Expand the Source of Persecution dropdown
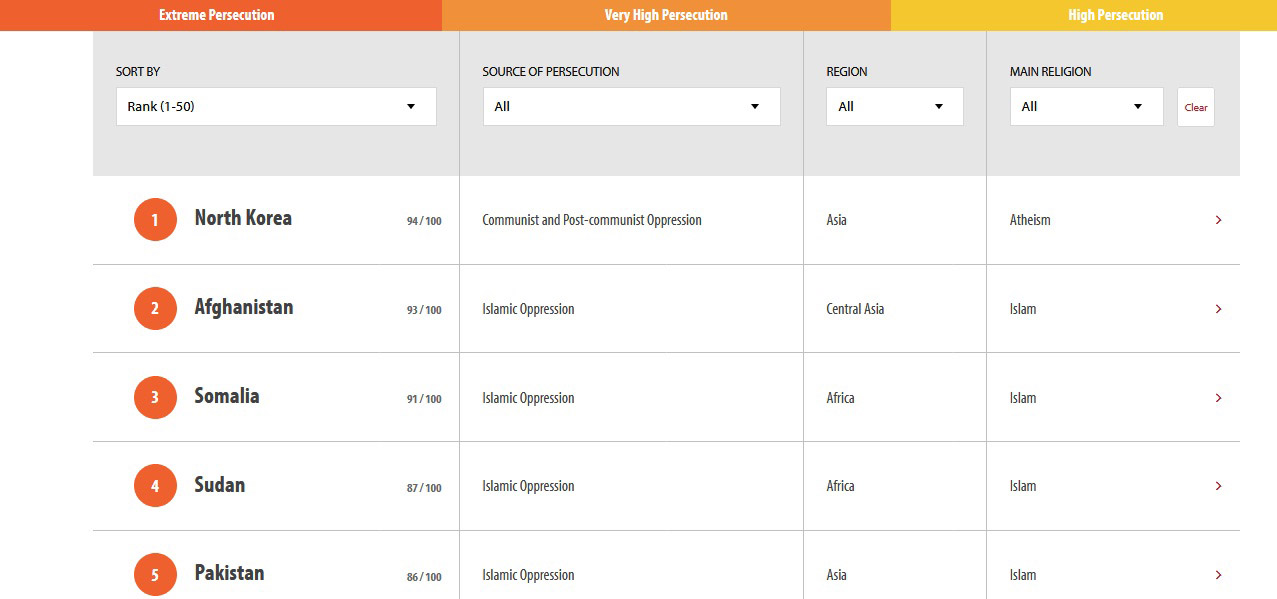The image size is (1277, 599). click(631, 107)
